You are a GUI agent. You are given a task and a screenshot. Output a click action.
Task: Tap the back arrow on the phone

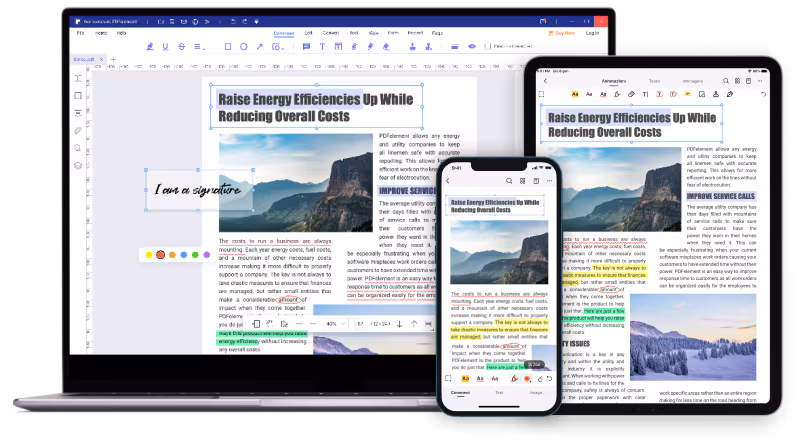coord(448,181)
